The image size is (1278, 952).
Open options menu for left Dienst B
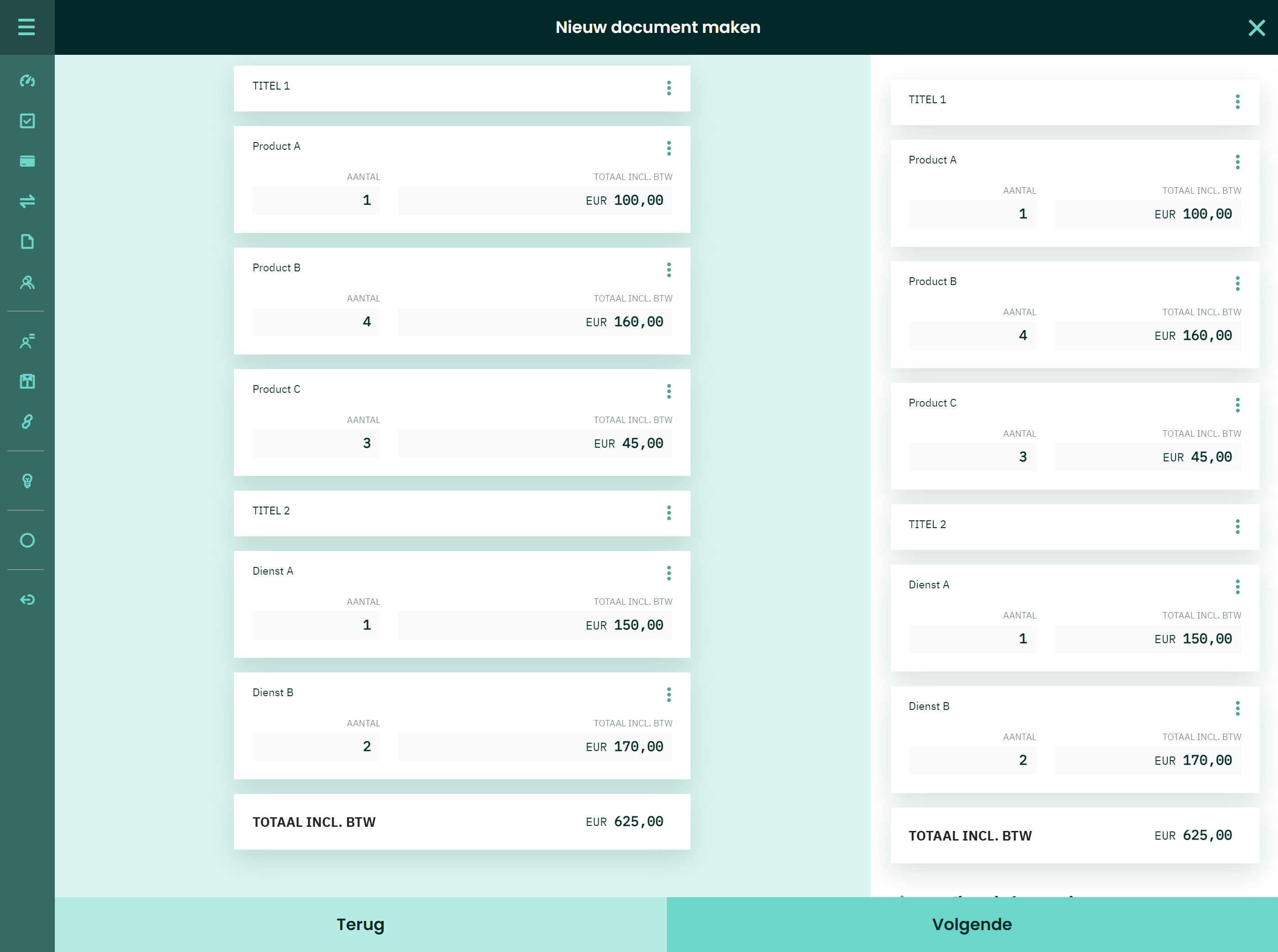668,695
